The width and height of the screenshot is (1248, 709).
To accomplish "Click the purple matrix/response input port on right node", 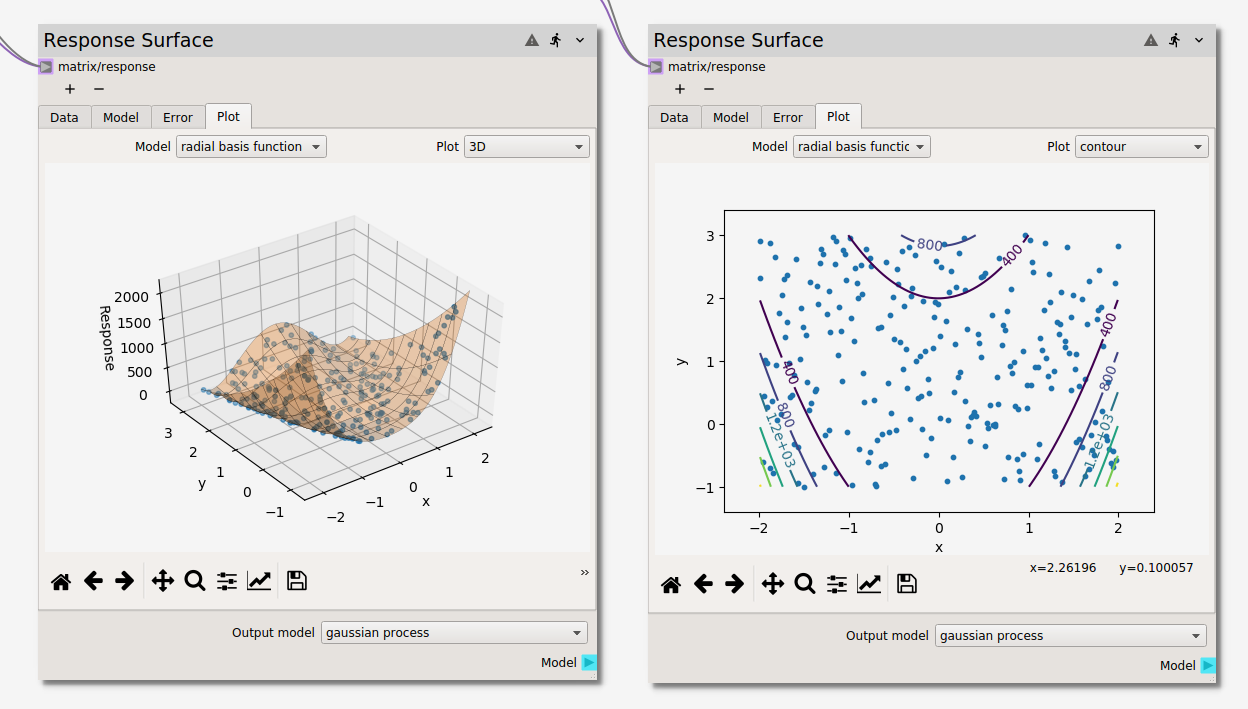I will click(656, 67).
